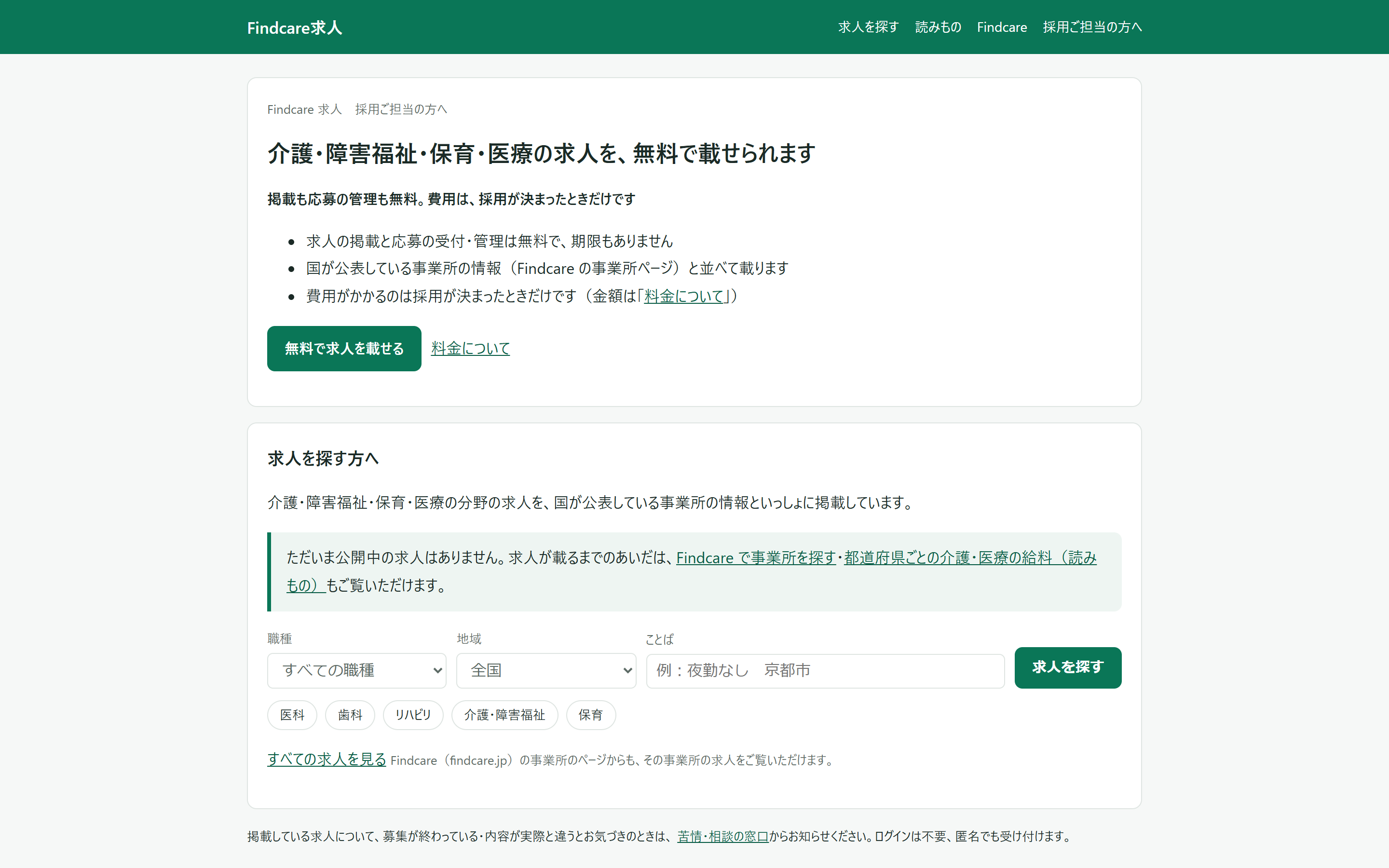Image resolution: width=1389 pixels, height=868 pixels.
Task: Select the リハビリ category chip
Action: point(413,715)
